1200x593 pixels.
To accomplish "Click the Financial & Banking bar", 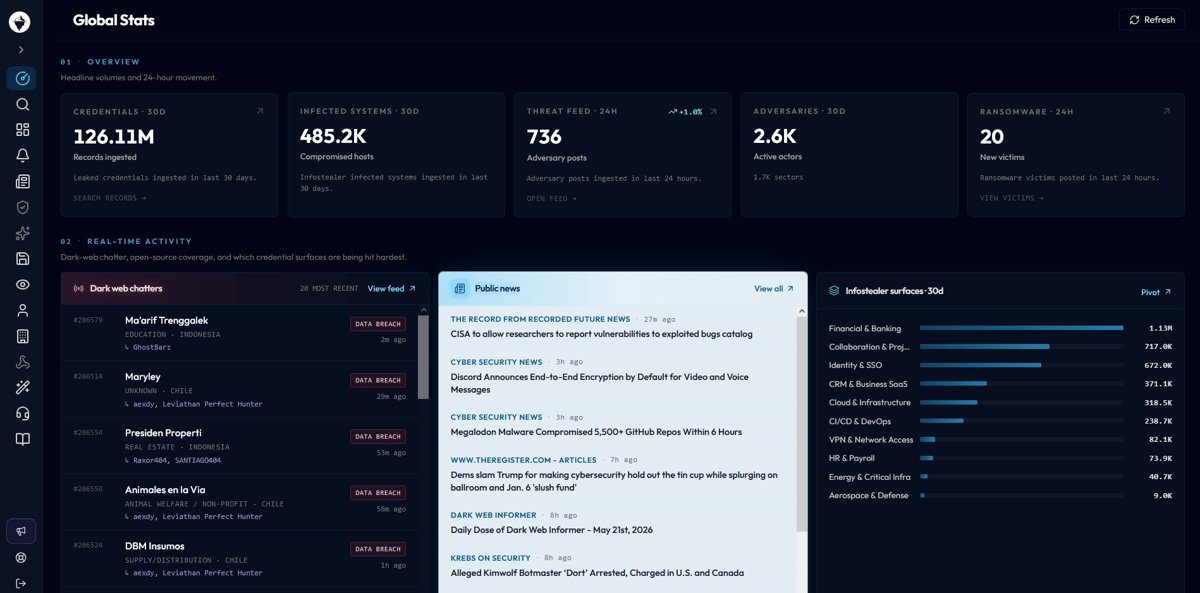I will (x=1021, y=328).
